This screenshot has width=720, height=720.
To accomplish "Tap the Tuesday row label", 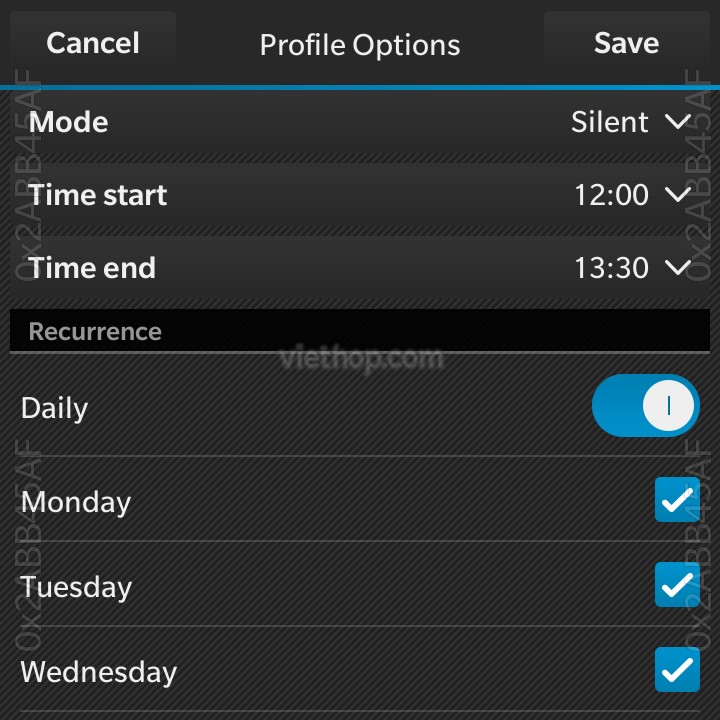I will pos(76,587).
